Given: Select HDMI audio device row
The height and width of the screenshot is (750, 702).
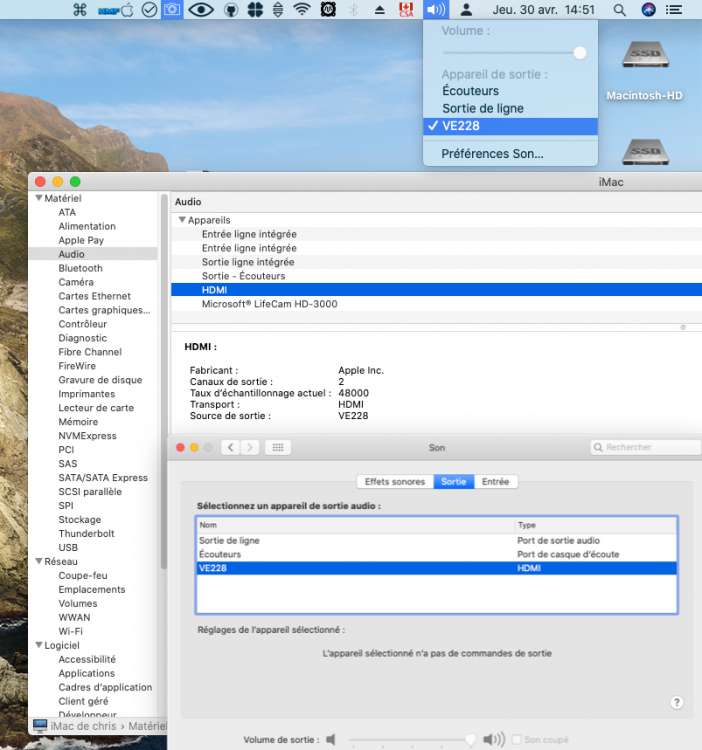Looking at the screenshot, I should coord(436,290).
